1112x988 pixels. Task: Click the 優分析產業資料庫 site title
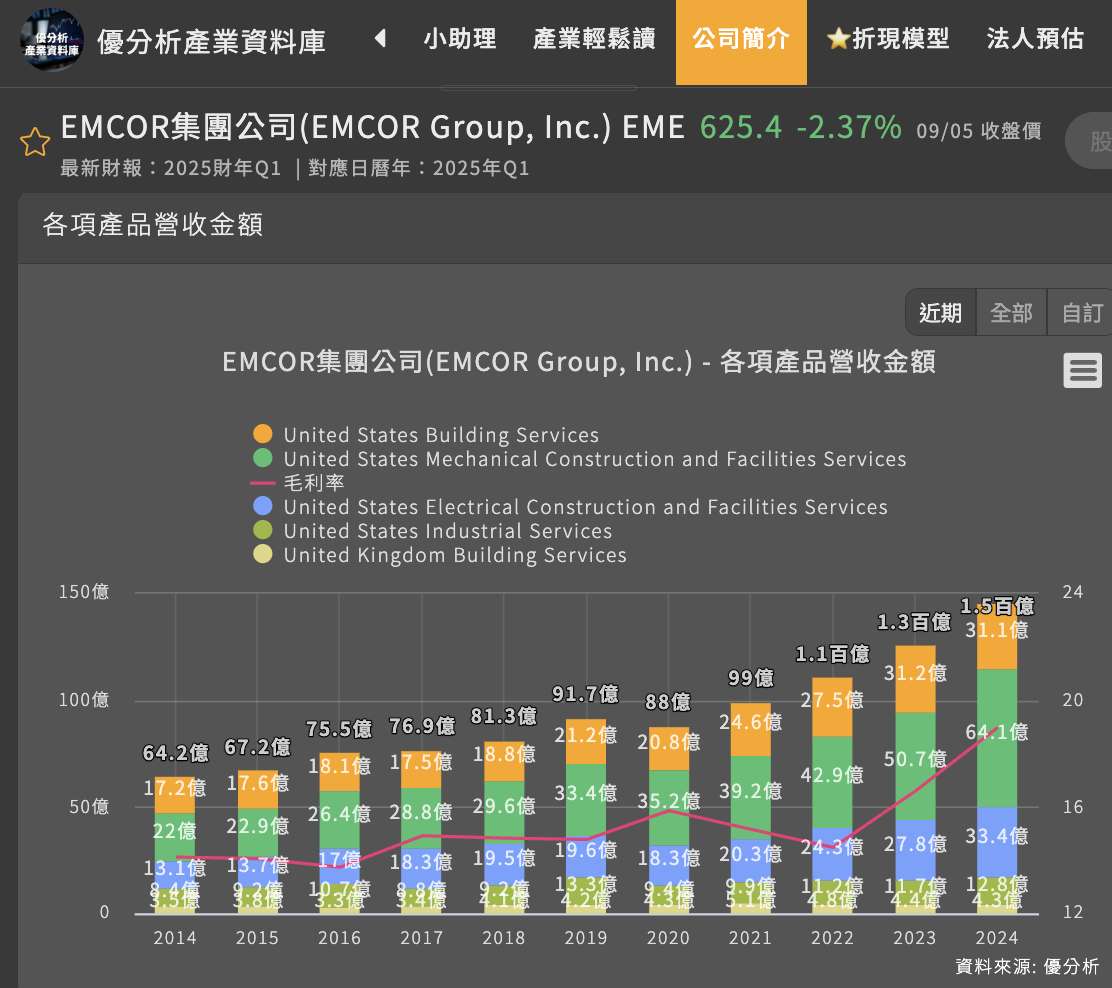[x=211, y=41]
